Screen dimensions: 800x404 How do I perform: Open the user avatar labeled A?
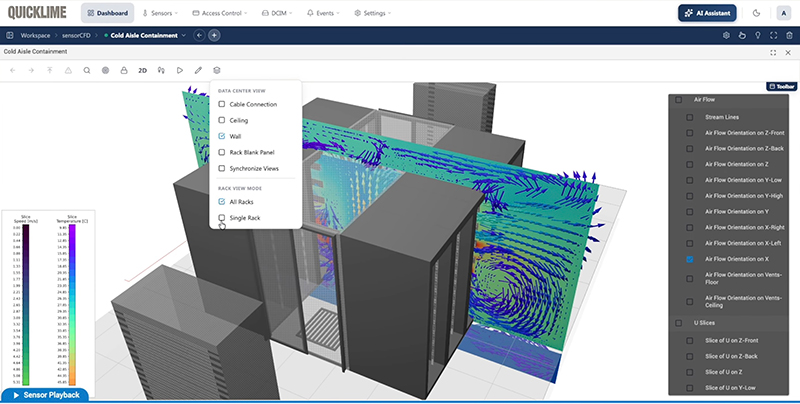(x=783, y=13)
